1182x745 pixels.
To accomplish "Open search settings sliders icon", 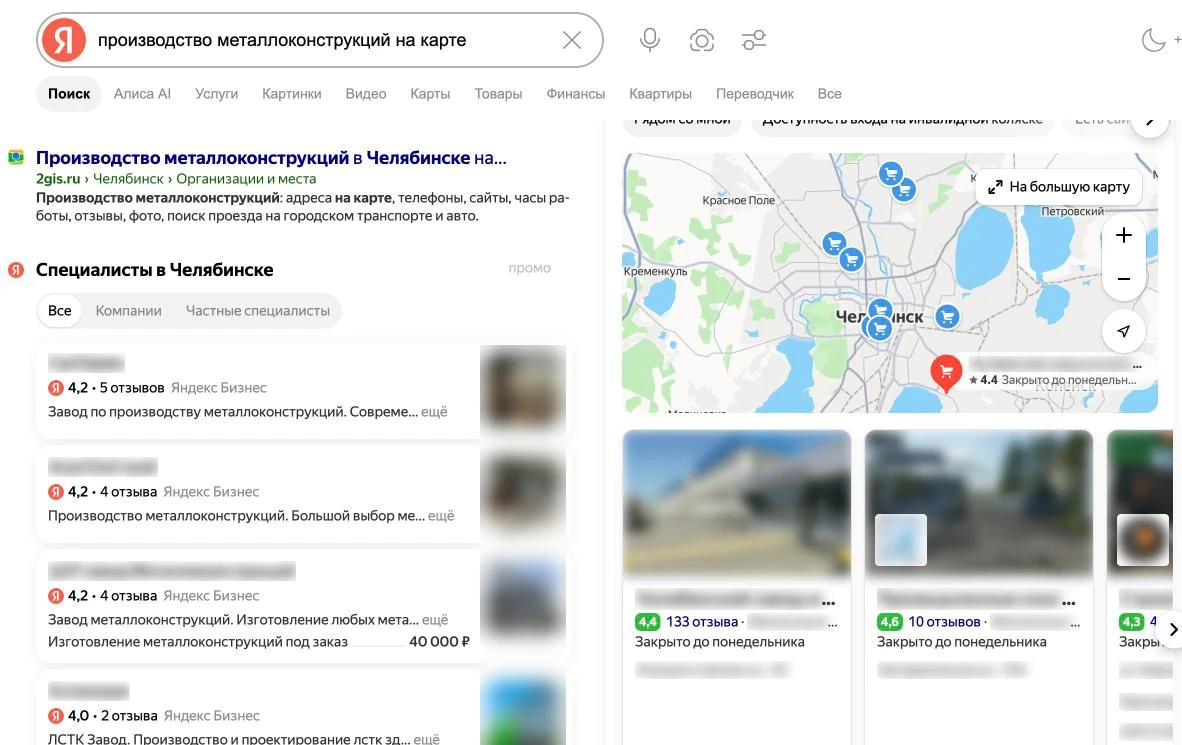I will tap(754, 40).
